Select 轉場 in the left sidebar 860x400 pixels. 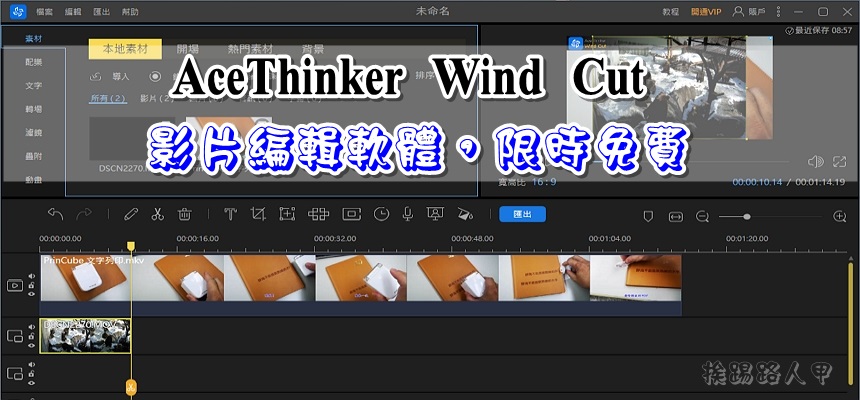pos(33,109)
